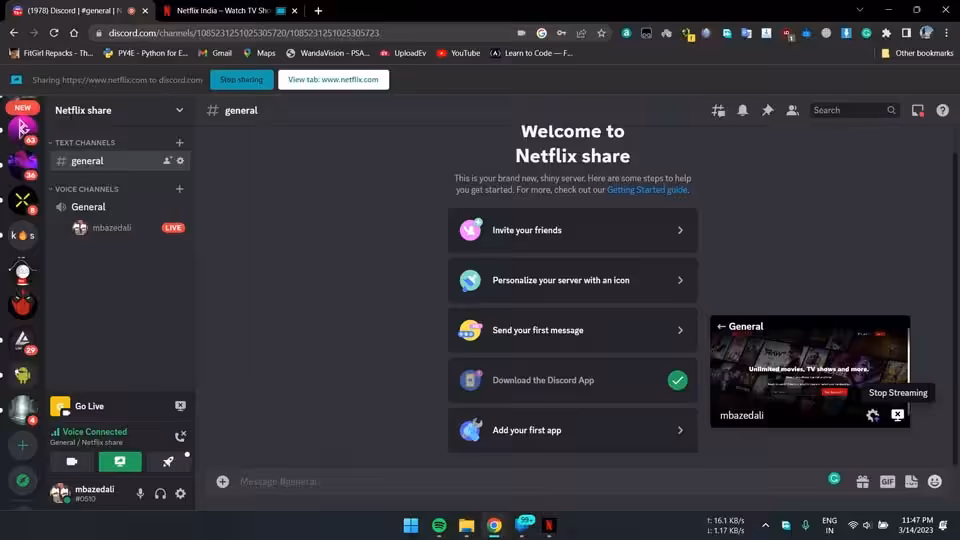Edit general channel settings gear

pyautogui.click(x=180, y=160)
